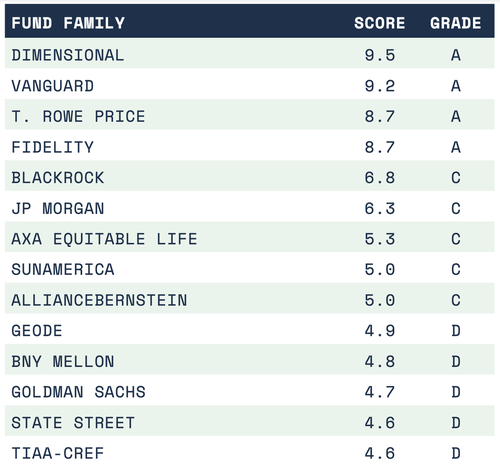
Task: Select the ALLIANCEBERNSTEIN row name
Action: click(x=99, y=300)
